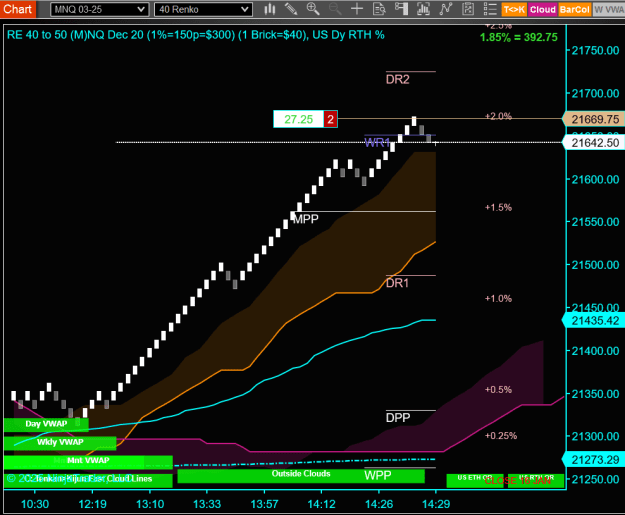Click the +1.5% level label
The height and width of the screenshot is (515, 625).
498,207
